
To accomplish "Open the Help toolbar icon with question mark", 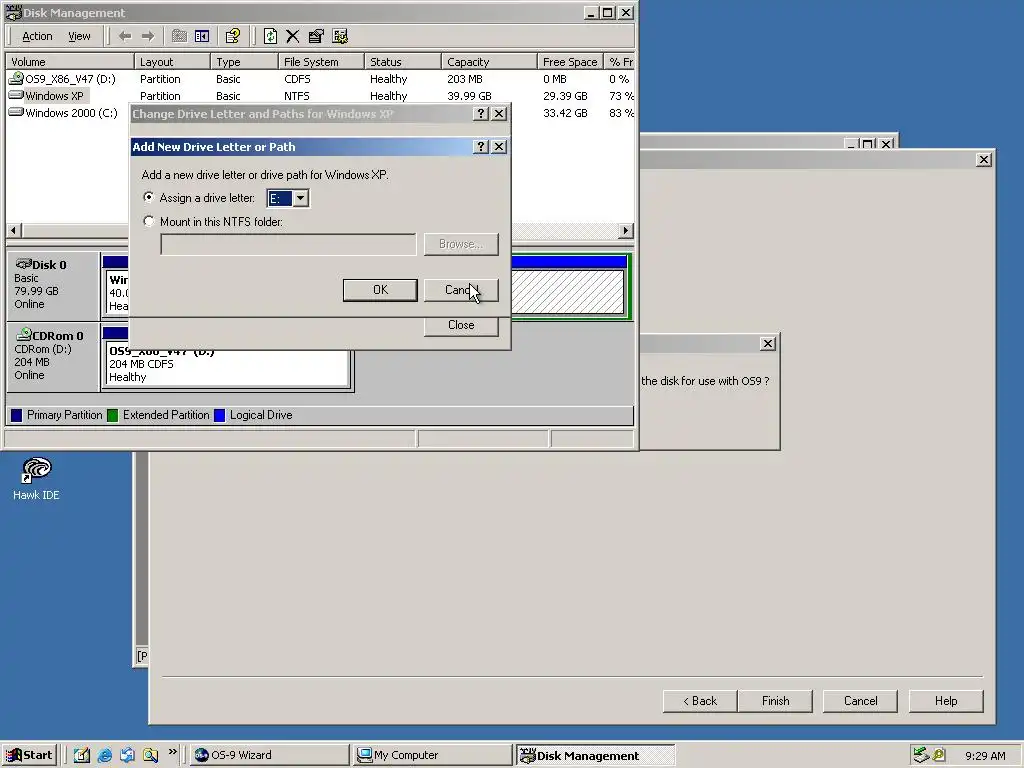I will pyautogui.click(x=232, y=36).
